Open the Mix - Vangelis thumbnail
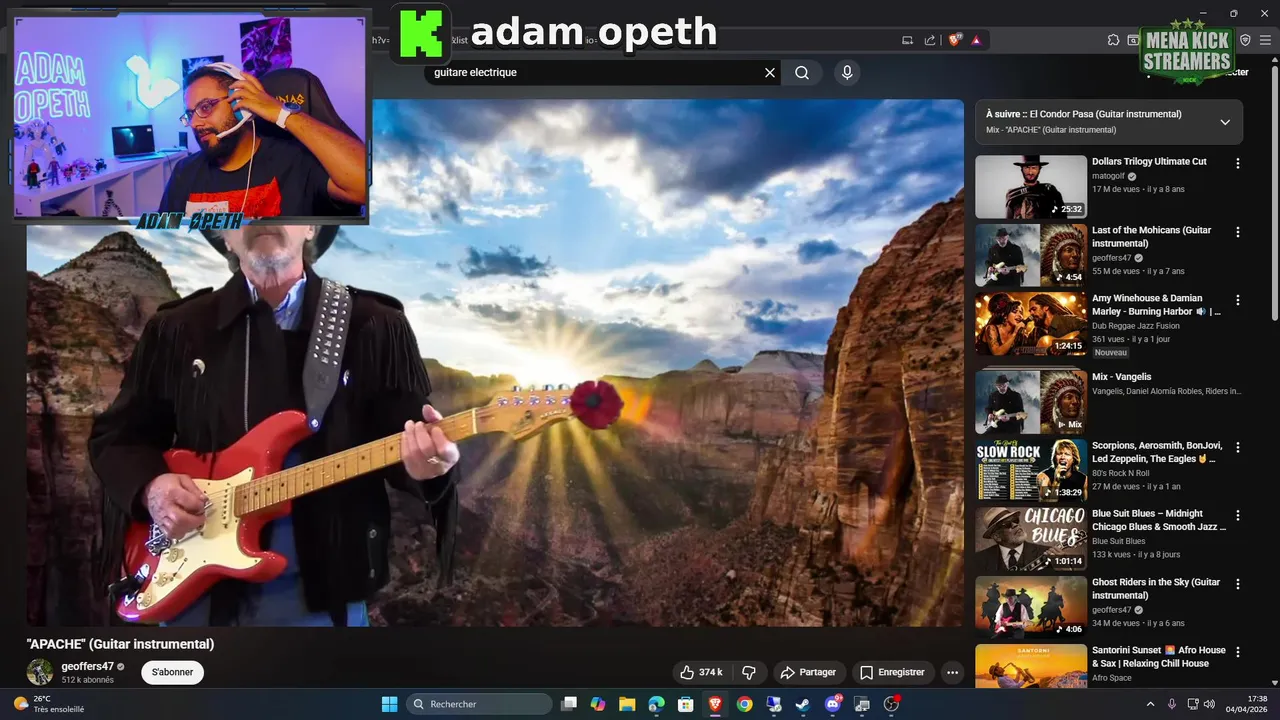 click(x=1031, y=402)
